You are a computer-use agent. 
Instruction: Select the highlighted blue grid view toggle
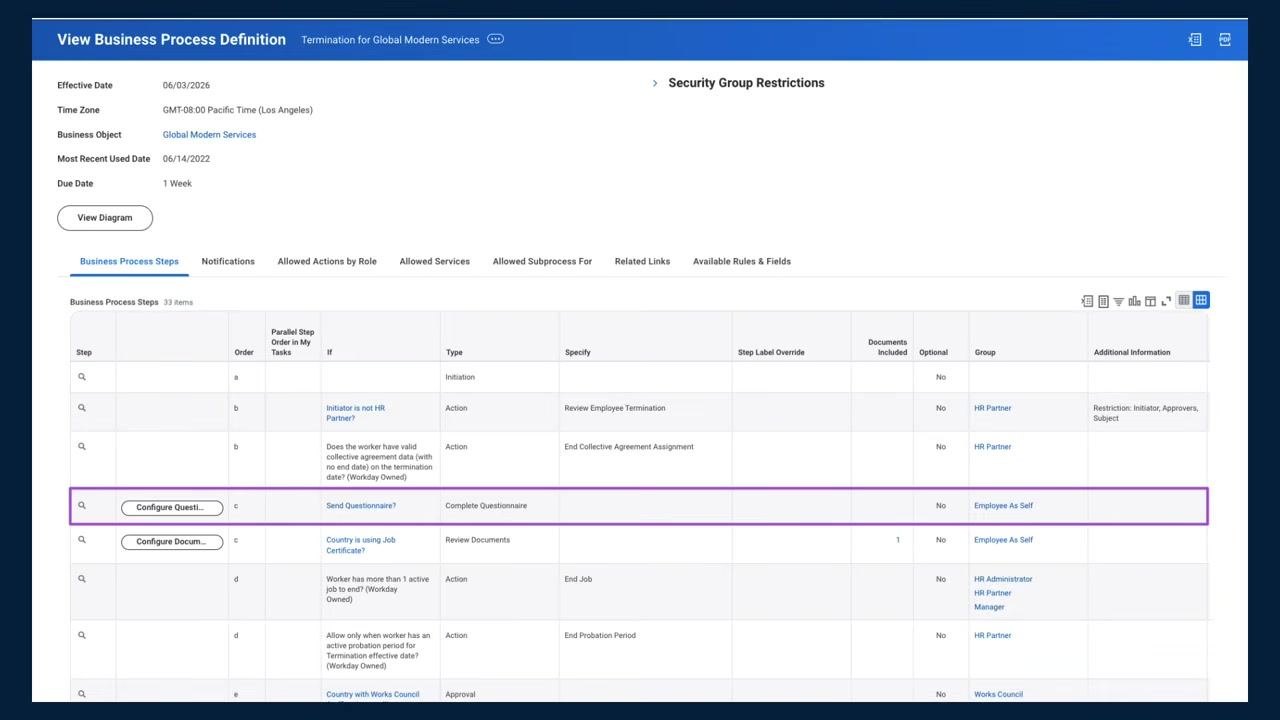click(1201, 300)
